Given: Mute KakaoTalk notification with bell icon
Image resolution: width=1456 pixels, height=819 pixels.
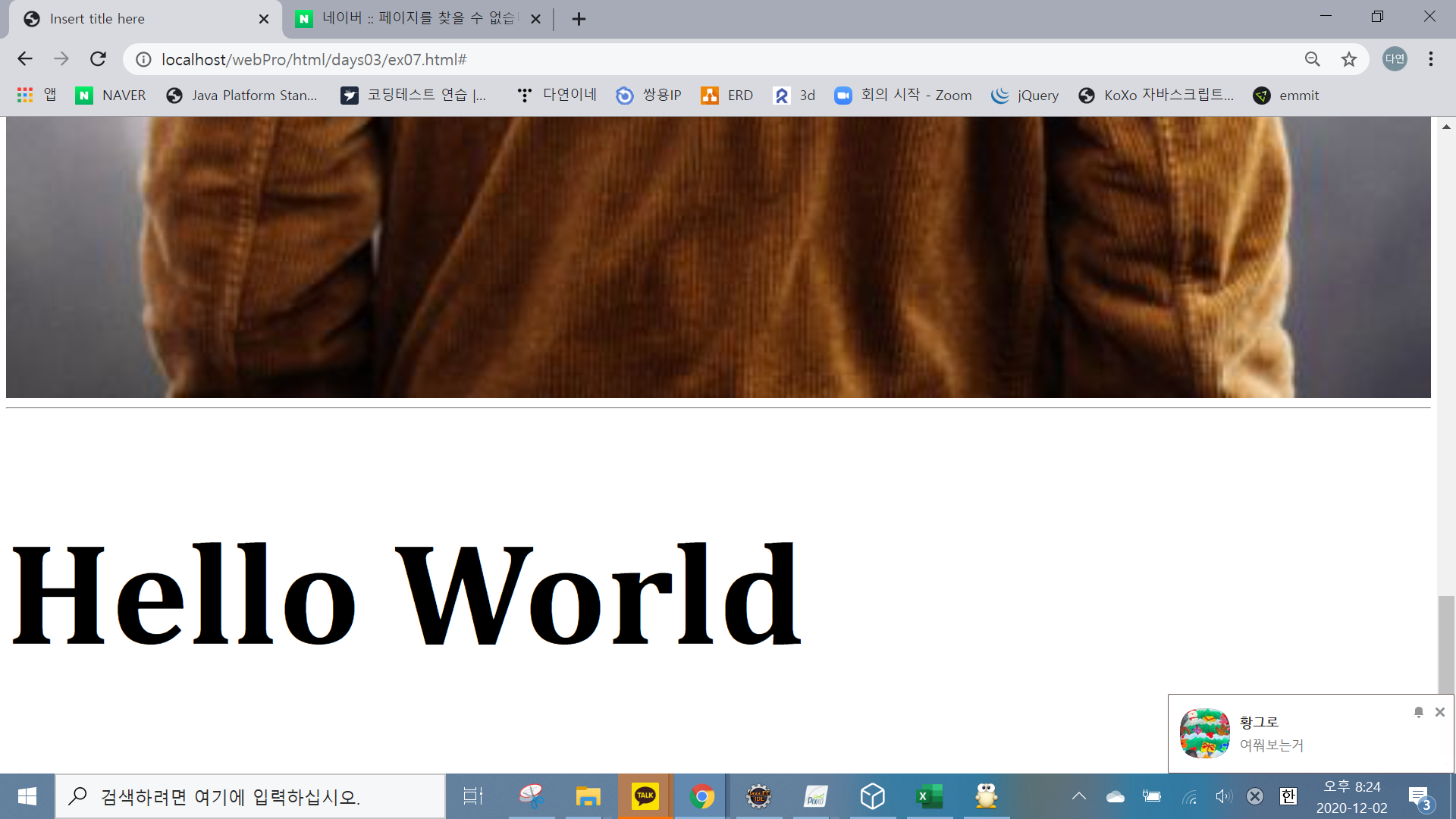Looking at the screenshot, I should pyautogui.click(x=1418, y=712).
